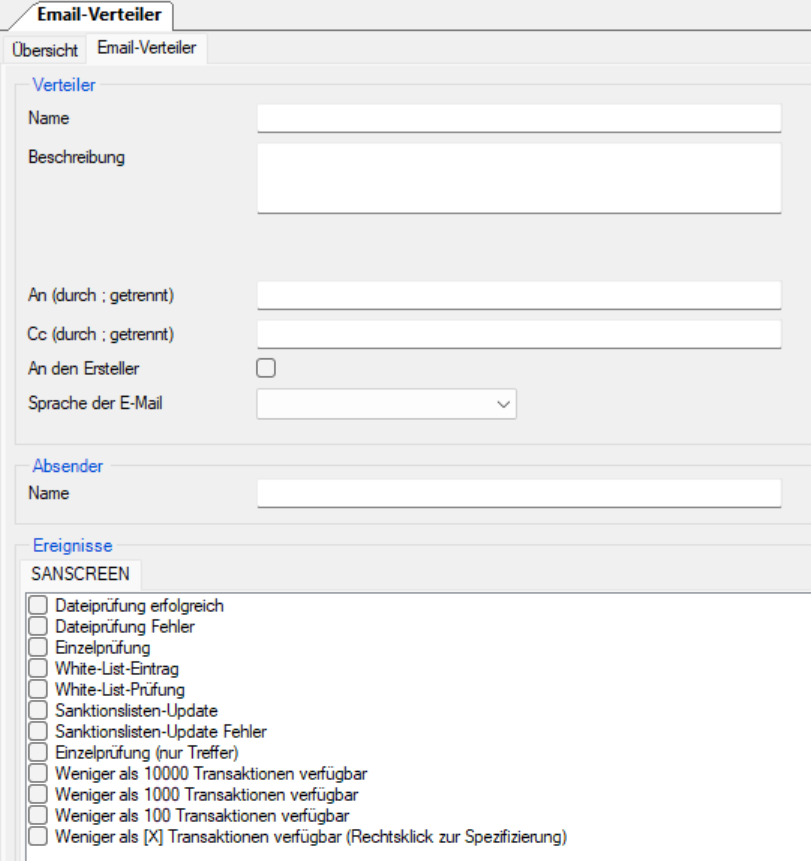811x861 pixels.
Task: Select Weniger als [X] Transaktionen verfügbar
Action: (x=38, y=836)
